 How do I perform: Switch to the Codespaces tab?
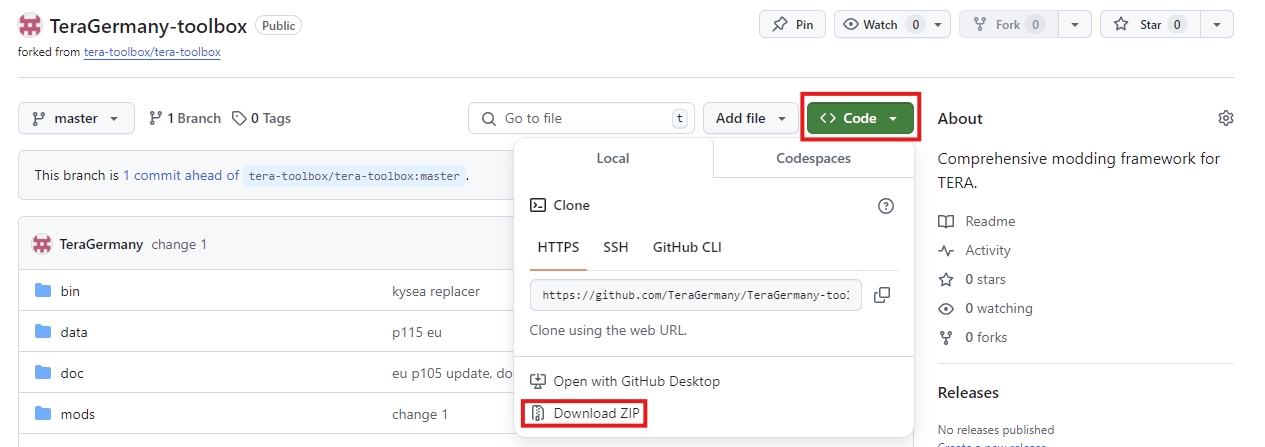pyautogui.click(x=814, y=158)
